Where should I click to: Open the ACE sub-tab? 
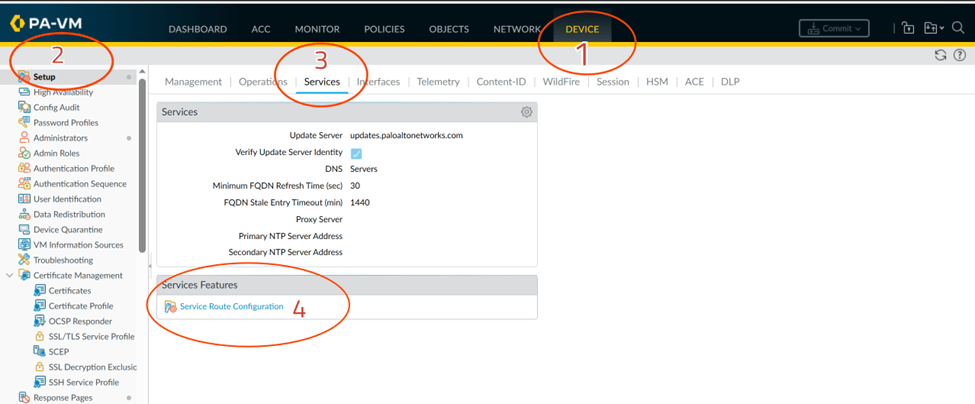tap(695, 81)
